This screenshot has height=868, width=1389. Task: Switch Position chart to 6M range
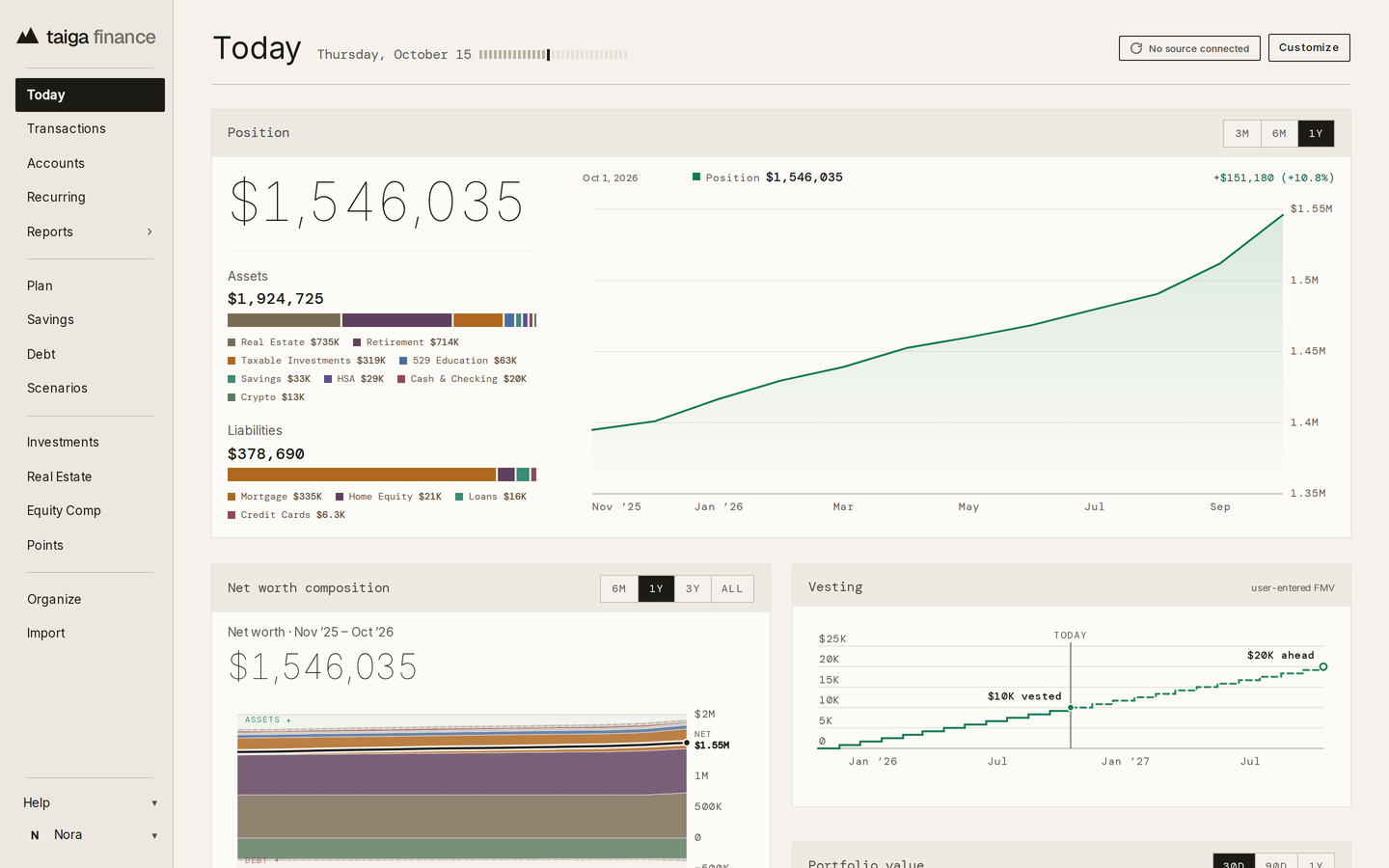1279,133
